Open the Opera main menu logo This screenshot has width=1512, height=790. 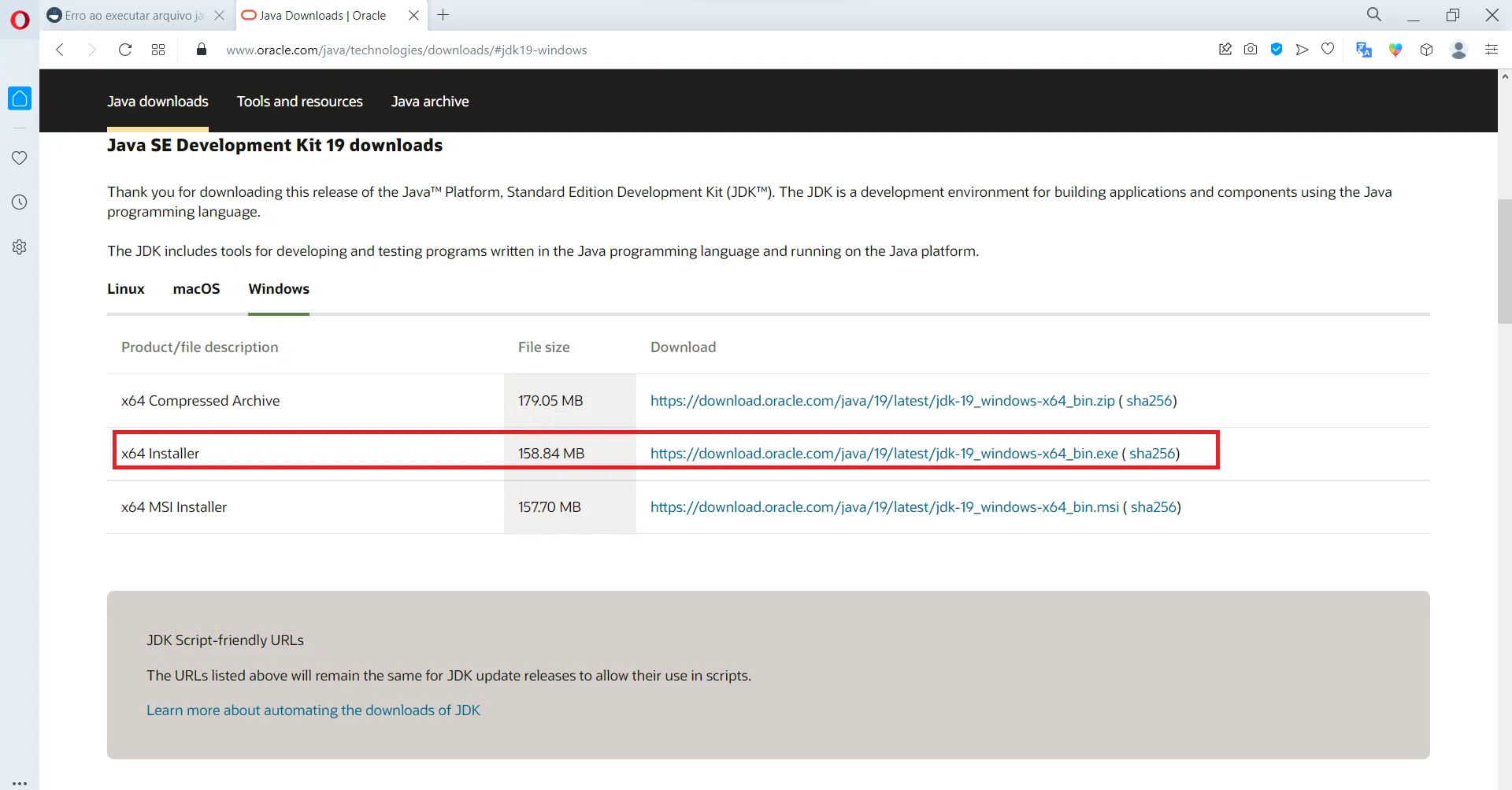20,19
